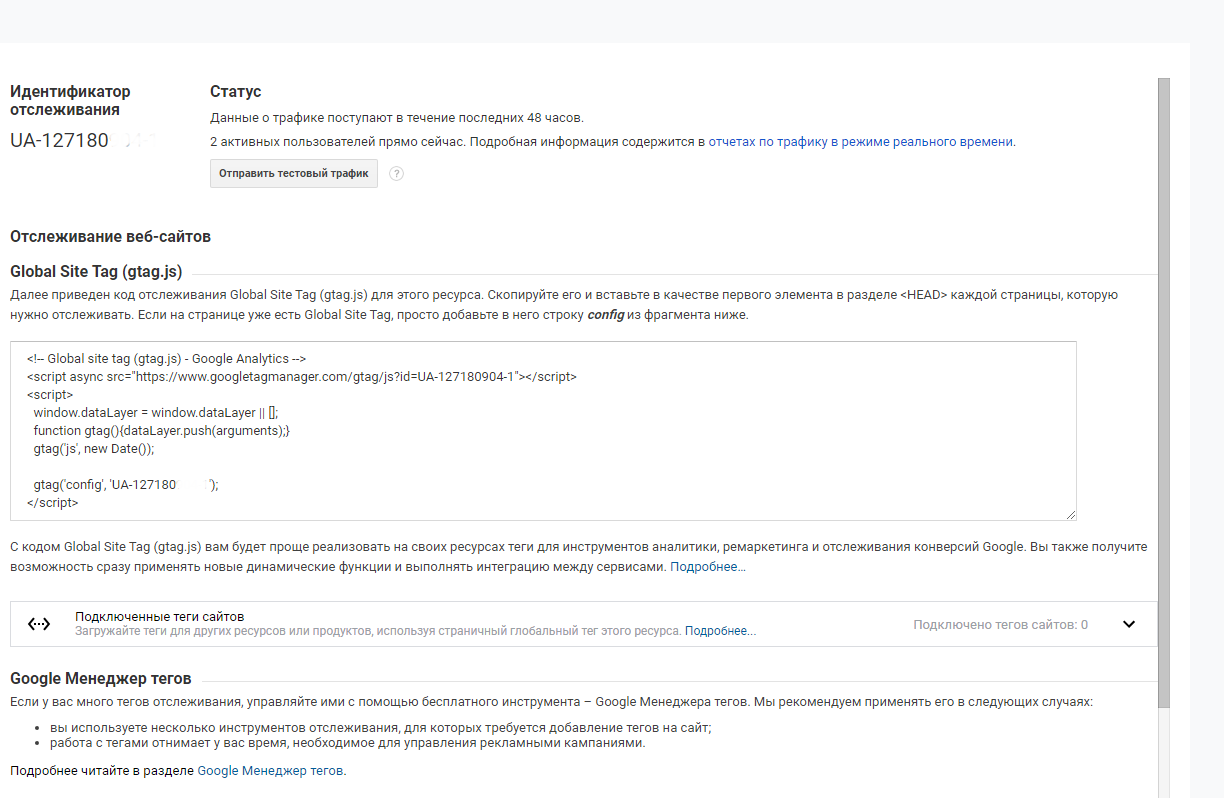The image size is (1224, 798).
Task: Expand connected site tags with chevron arrow
Action: point(1129,624)
